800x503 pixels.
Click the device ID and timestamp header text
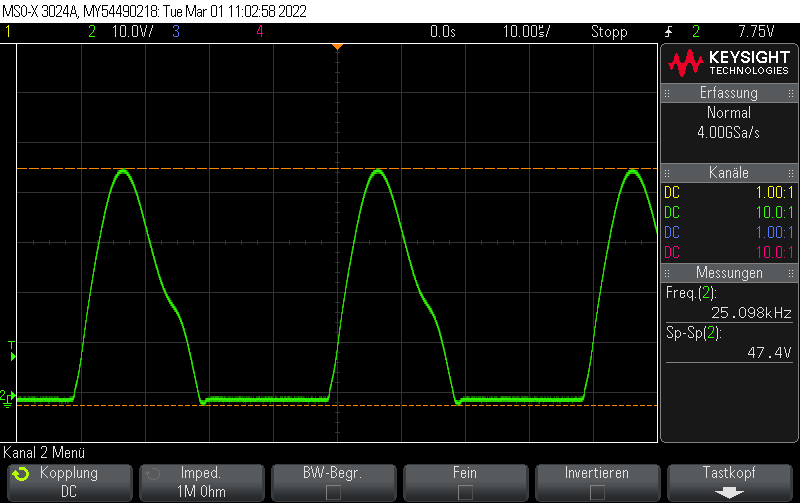click(155, 11)
